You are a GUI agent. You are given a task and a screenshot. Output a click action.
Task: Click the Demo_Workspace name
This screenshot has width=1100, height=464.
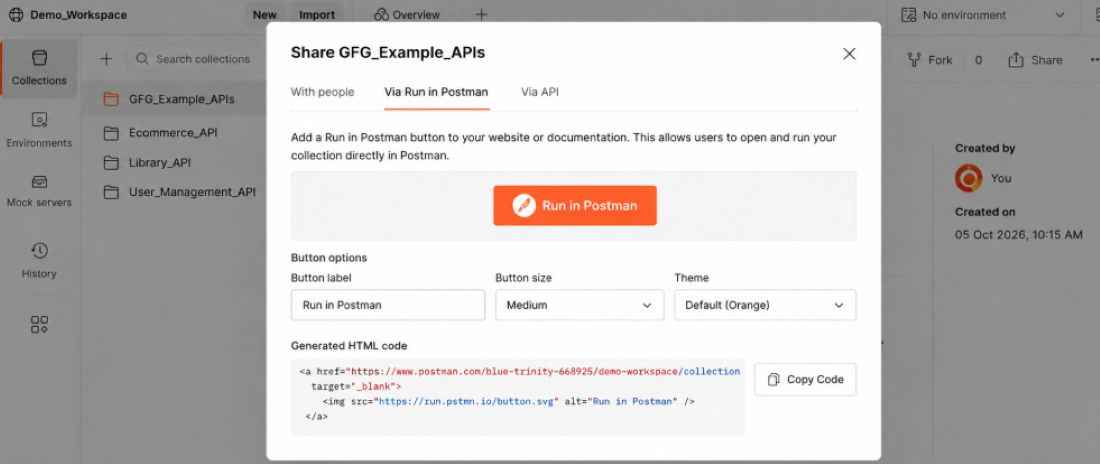[x=79, y=15]
